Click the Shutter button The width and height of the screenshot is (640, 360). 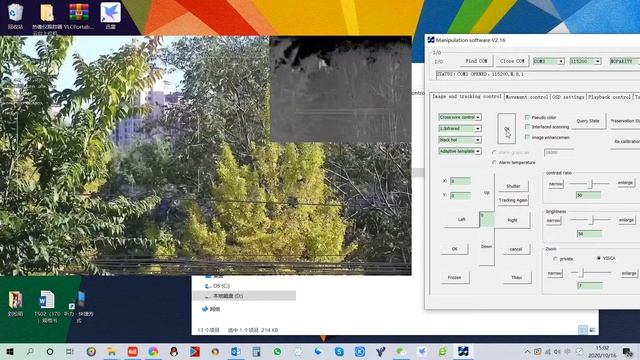[x=513, y=186]
